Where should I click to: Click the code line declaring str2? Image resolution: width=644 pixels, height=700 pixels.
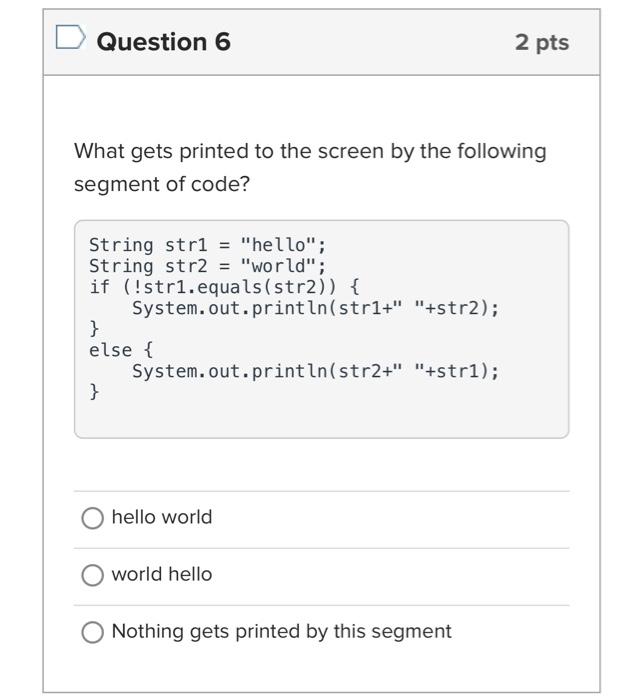pyautogui.click(x=207, y=266)
